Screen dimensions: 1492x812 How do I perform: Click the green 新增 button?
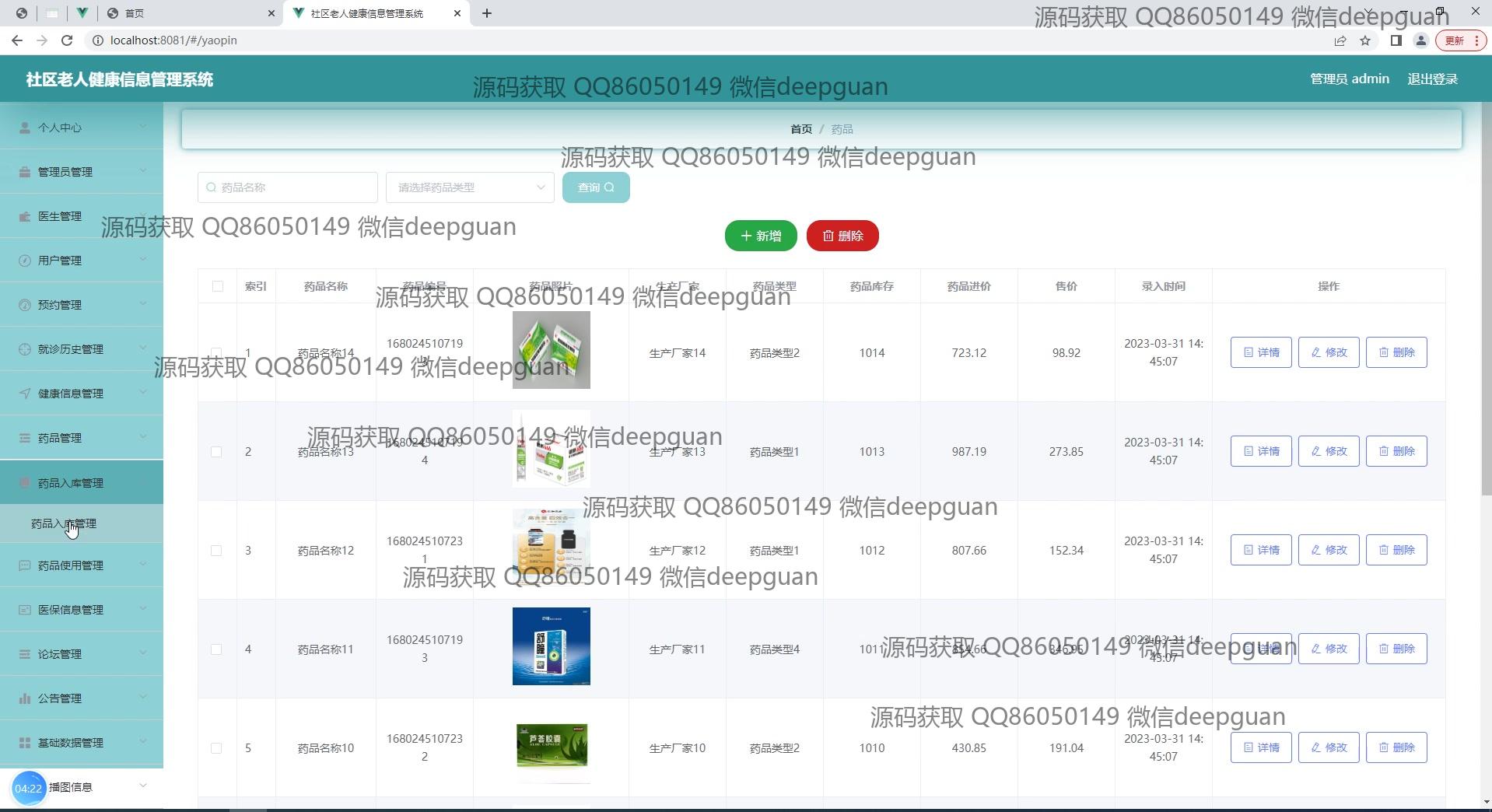click(760, 236)
